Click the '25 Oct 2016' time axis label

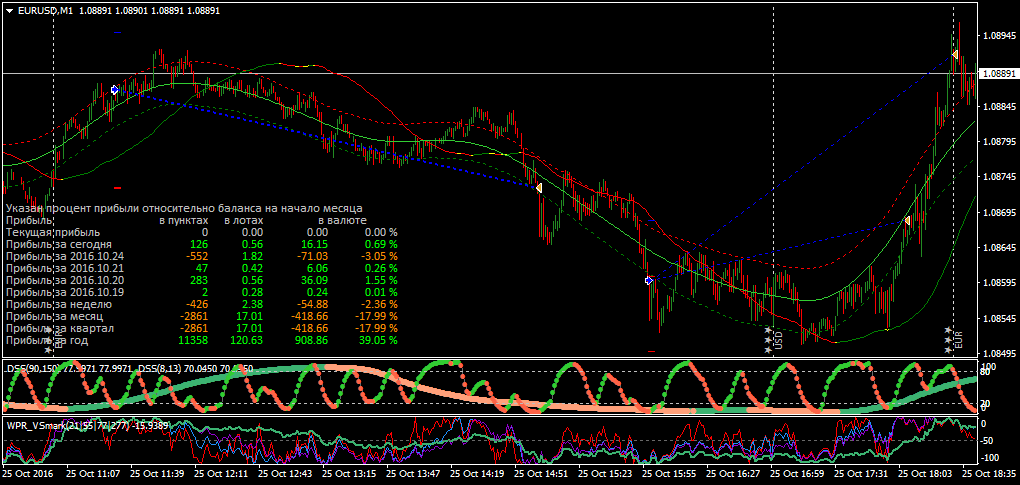[x=29, y=475]
